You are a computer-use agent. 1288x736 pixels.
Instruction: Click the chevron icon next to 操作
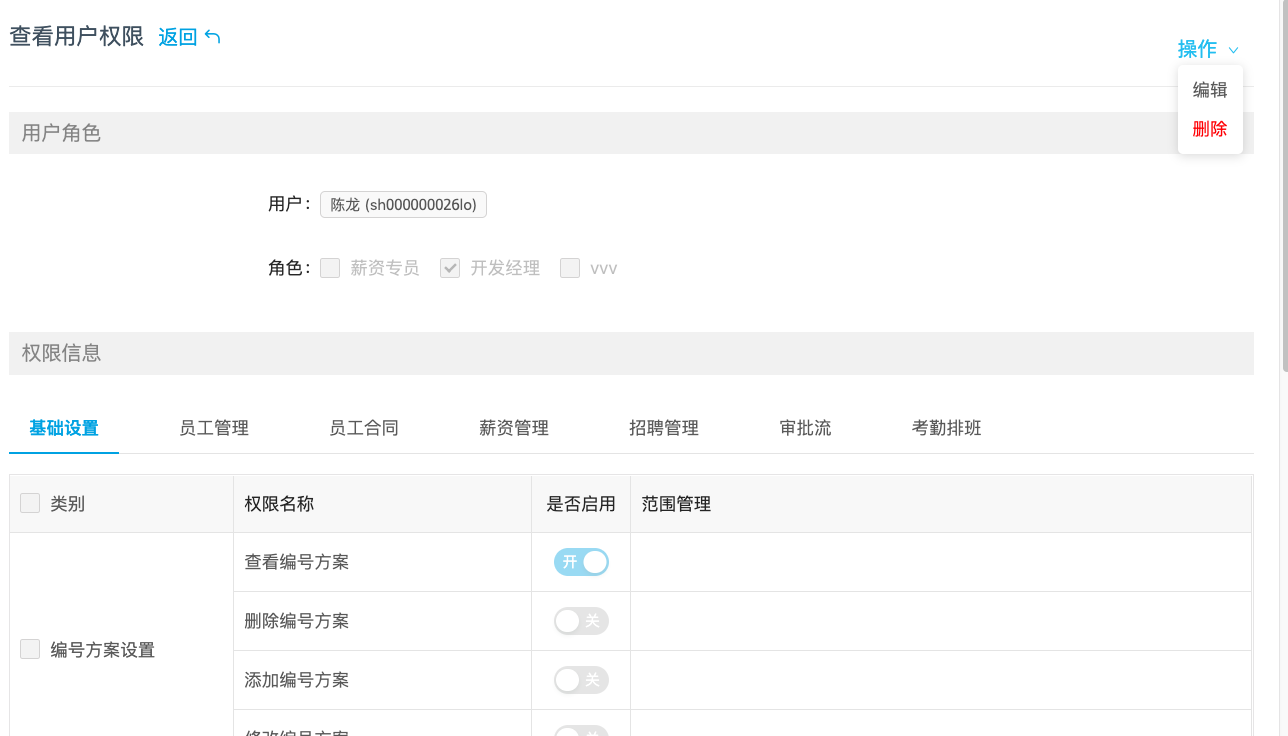[1233, 50]
